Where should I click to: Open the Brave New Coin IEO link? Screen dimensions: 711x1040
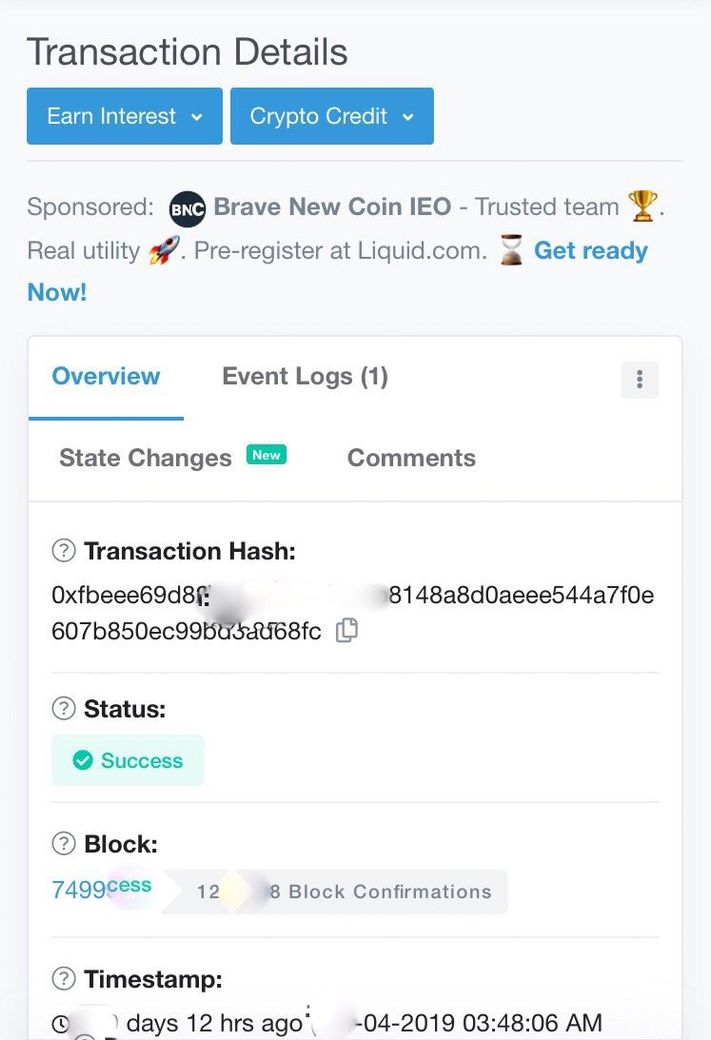(x=332, y=207)
